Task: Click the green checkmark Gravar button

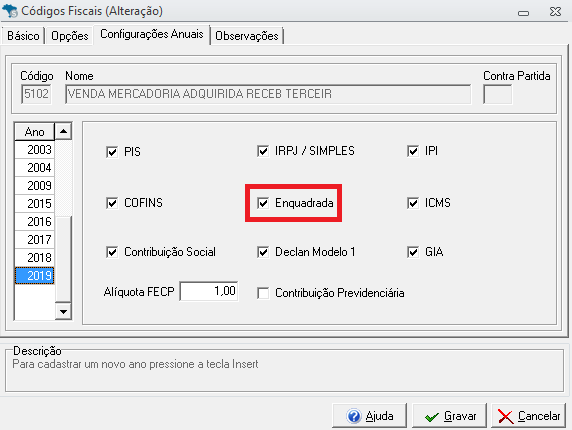Action: click(449, 415)
